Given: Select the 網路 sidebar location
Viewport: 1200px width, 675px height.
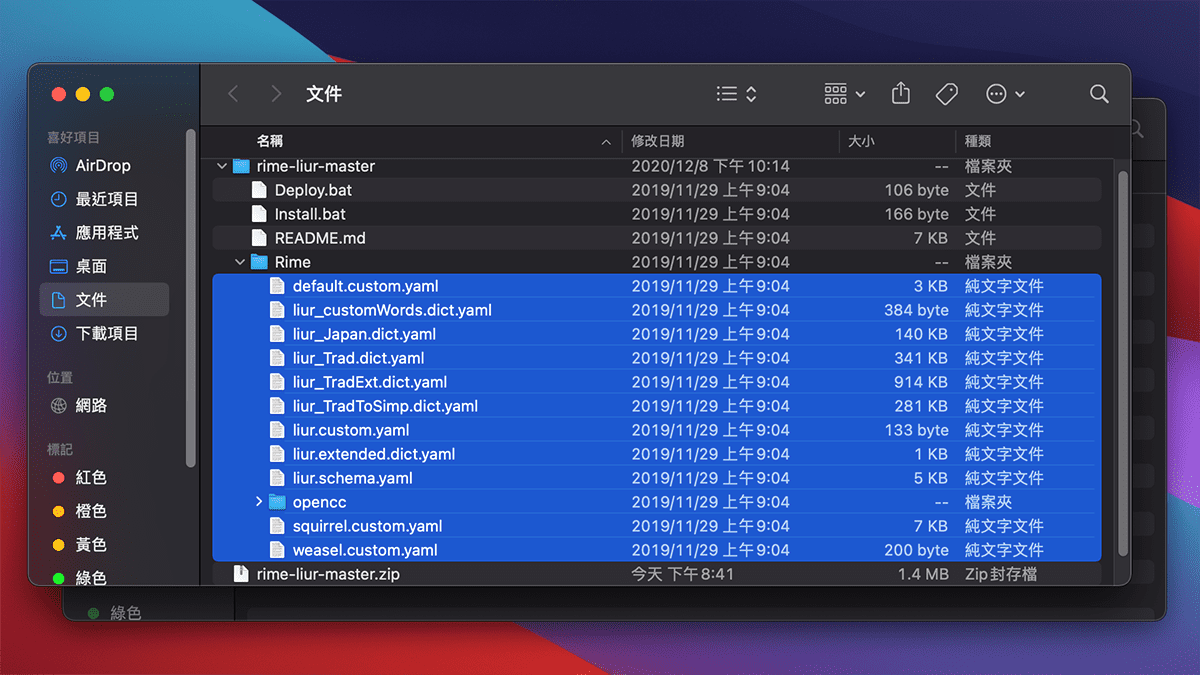Looking at the screenshot, I should point(90,406).
